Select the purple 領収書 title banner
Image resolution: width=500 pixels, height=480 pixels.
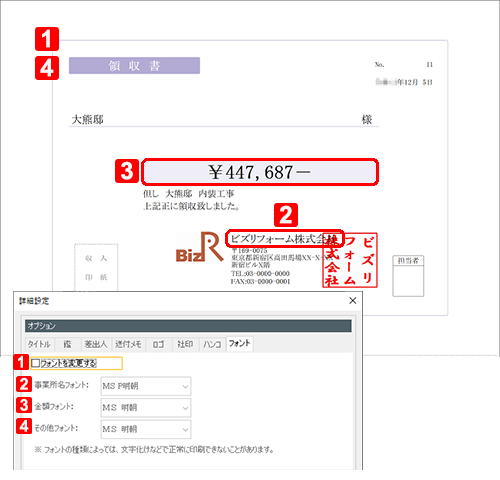[x=134, y=65]
